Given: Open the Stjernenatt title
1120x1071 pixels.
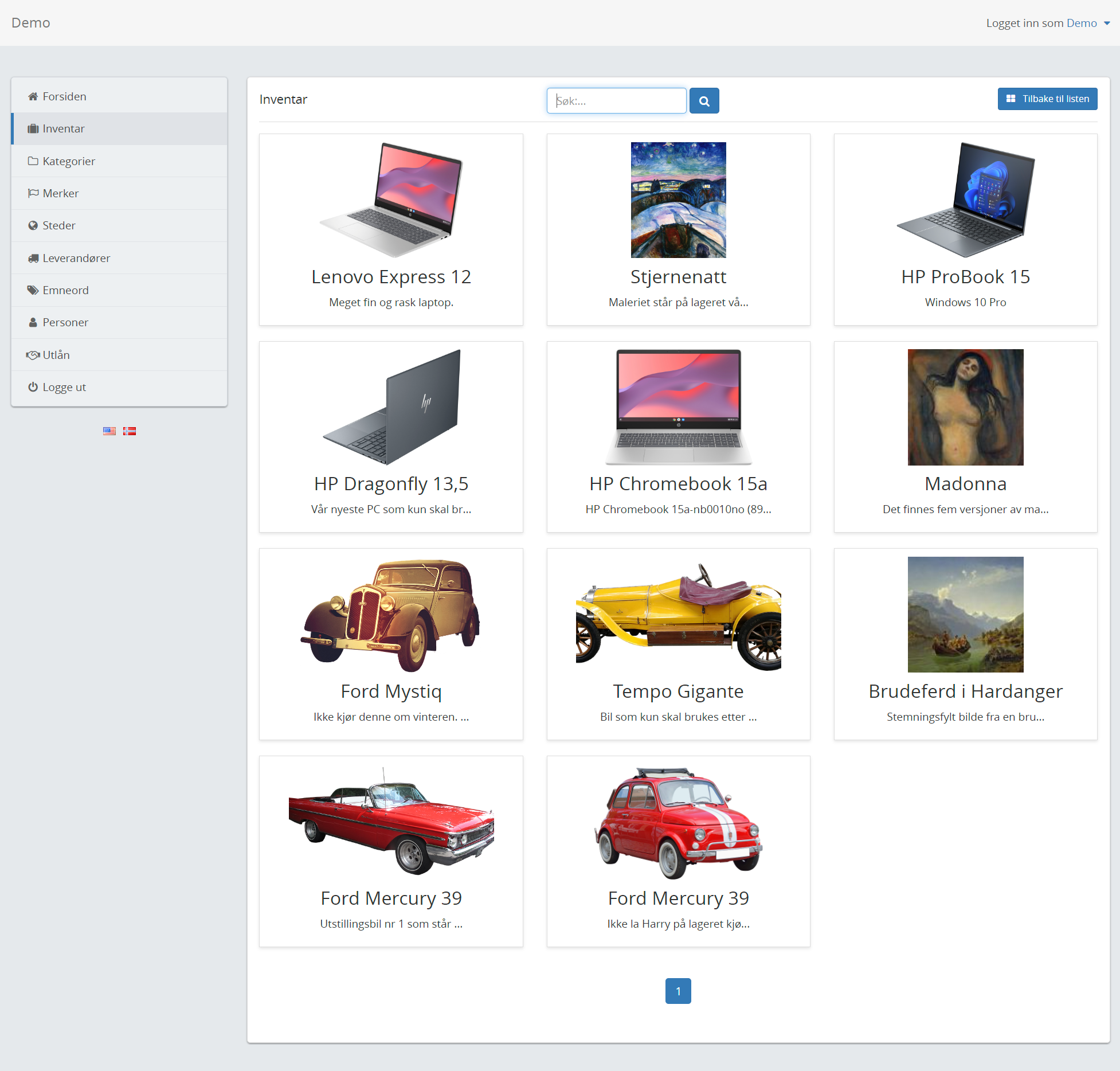Looking at the screenshot, I should pos(679,277).
